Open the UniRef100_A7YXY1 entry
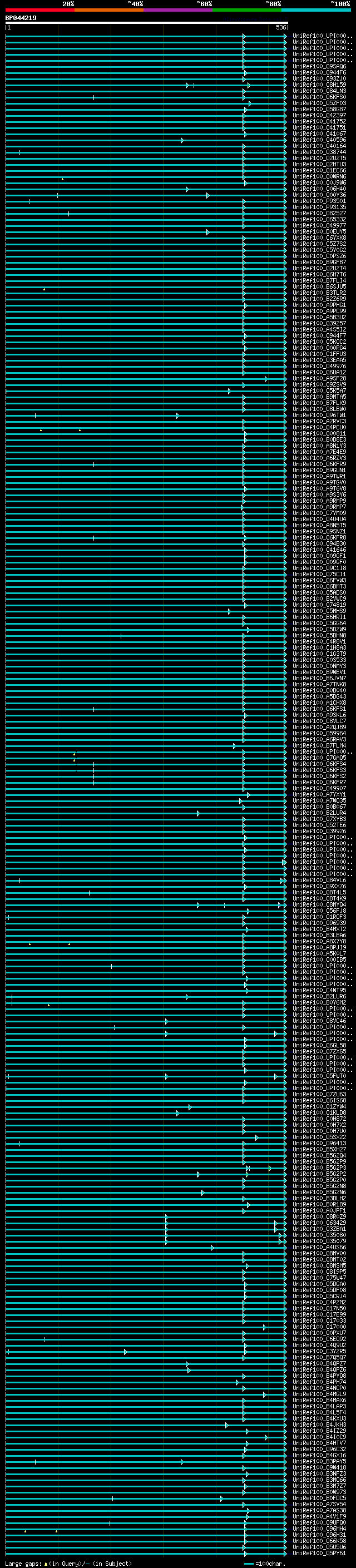Image resolution: width=356 pixels, height=1568 pixels. point(319,794)
